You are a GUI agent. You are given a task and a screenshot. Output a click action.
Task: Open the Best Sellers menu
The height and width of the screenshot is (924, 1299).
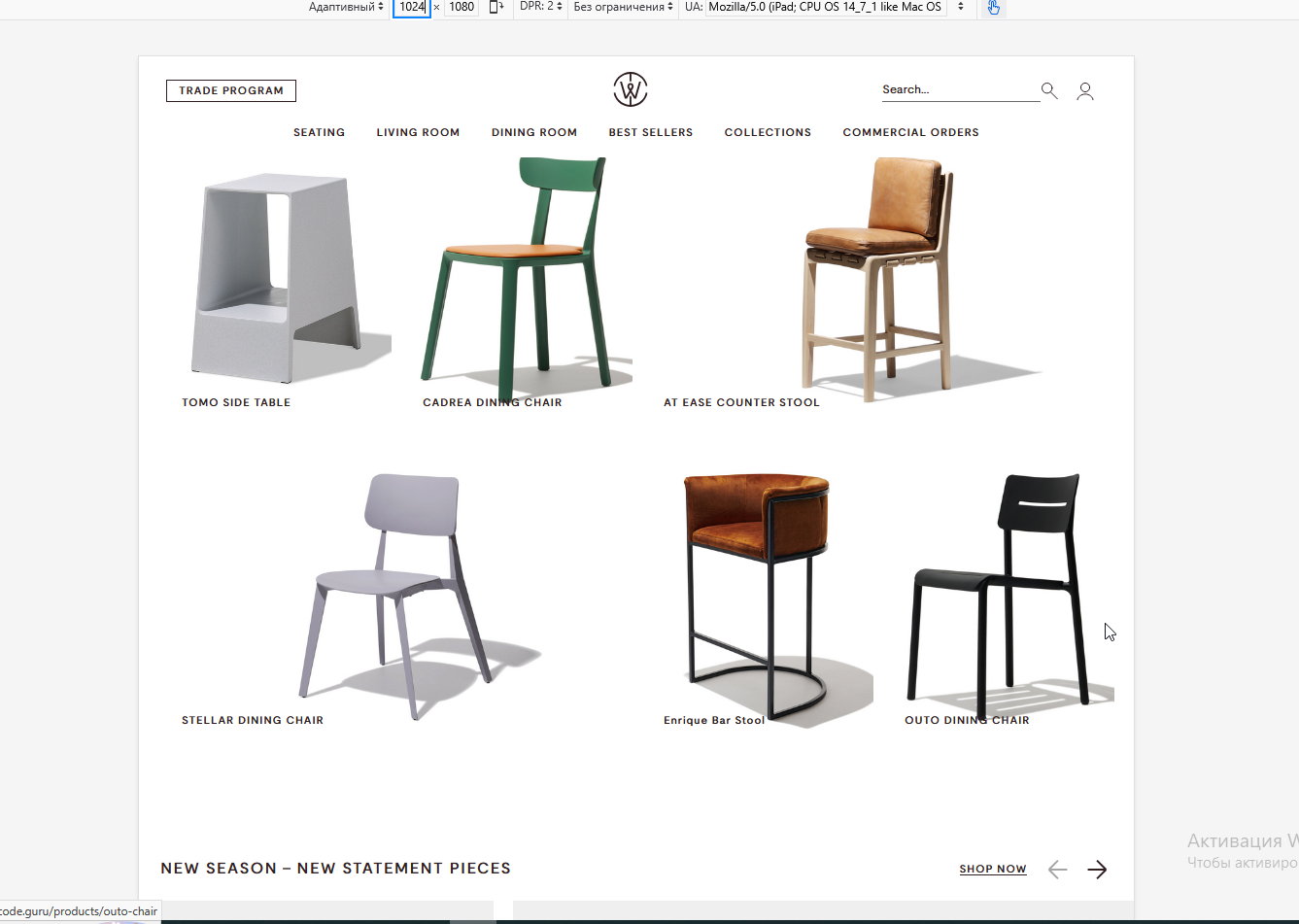651,132
